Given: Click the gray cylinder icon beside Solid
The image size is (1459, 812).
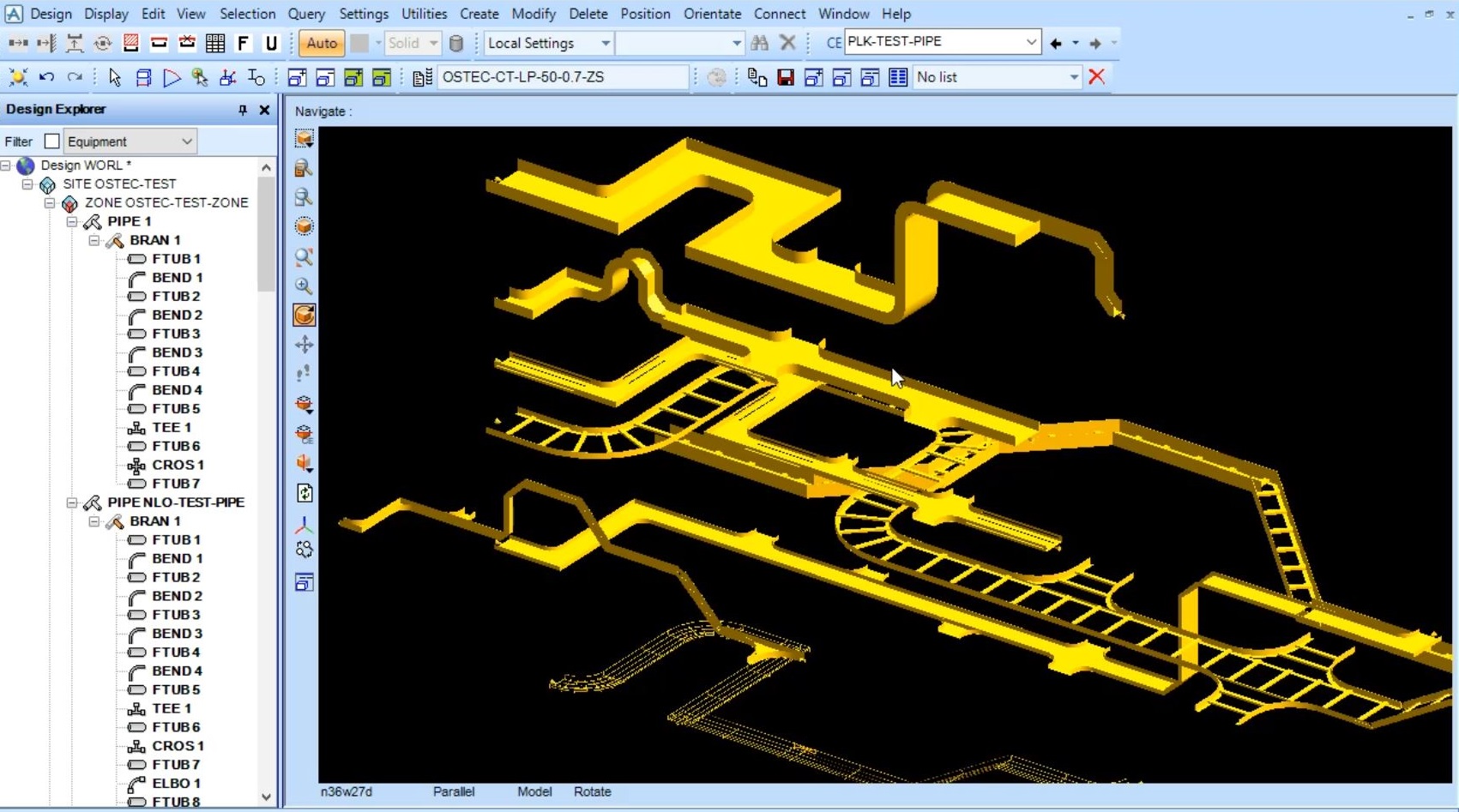Looking at the screenshot, I should (456, 43).
